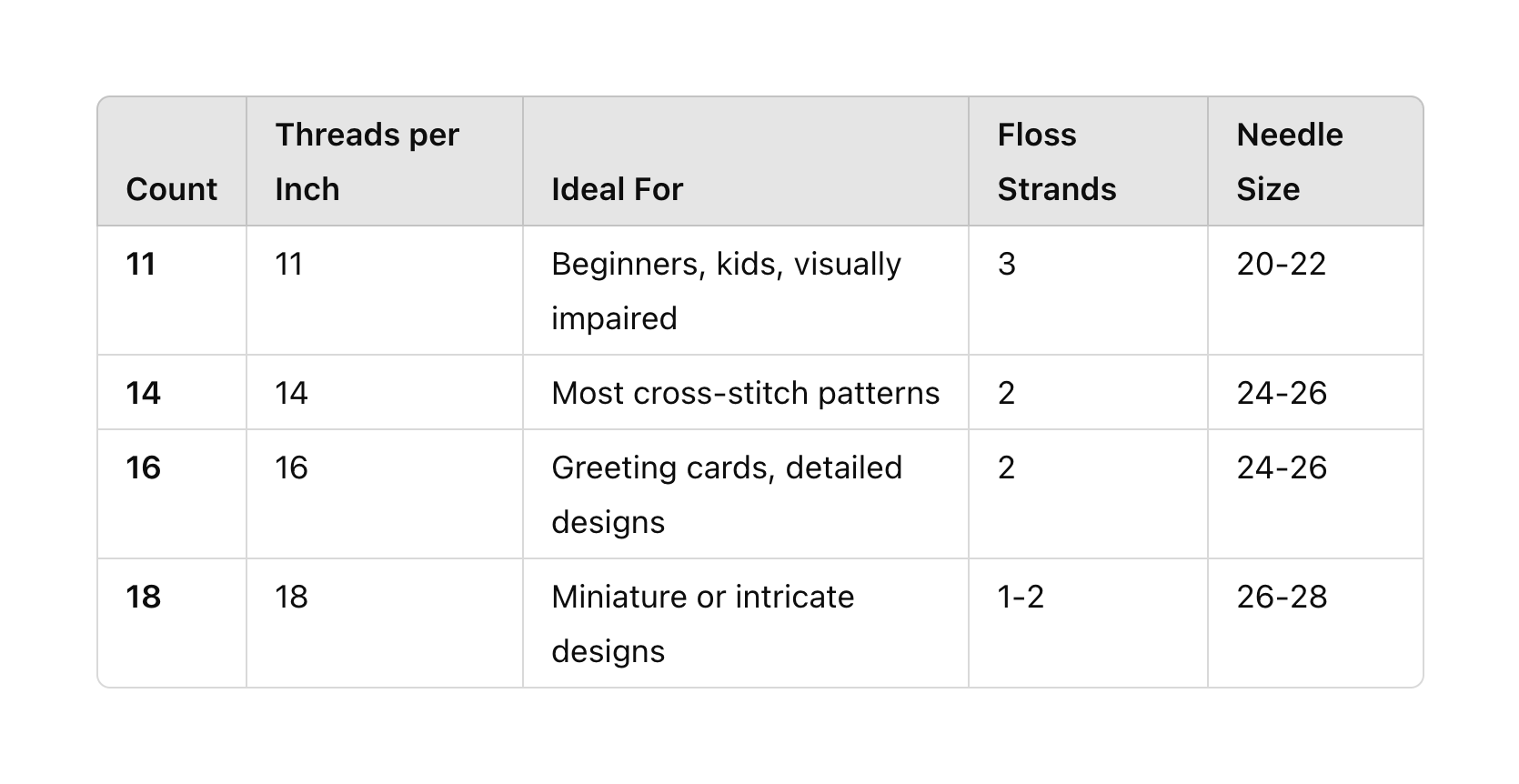Click the non-bold 18 Threads per Inch value
Screen dimensions: 1519x784
(x=292, y=597)
